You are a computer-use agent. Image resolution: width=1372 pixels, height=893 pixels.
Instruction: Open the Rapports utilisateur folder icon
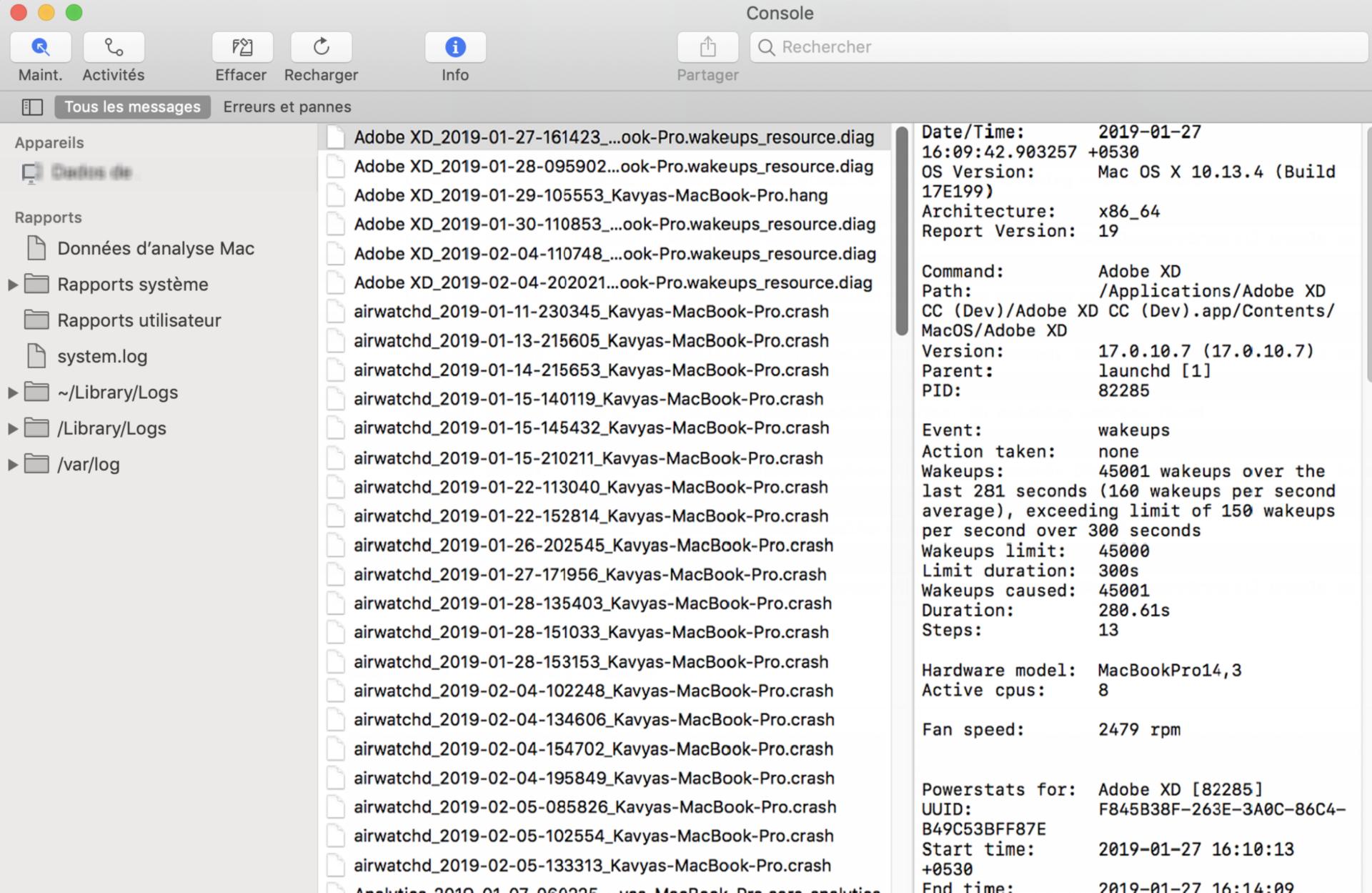point(36,320)
